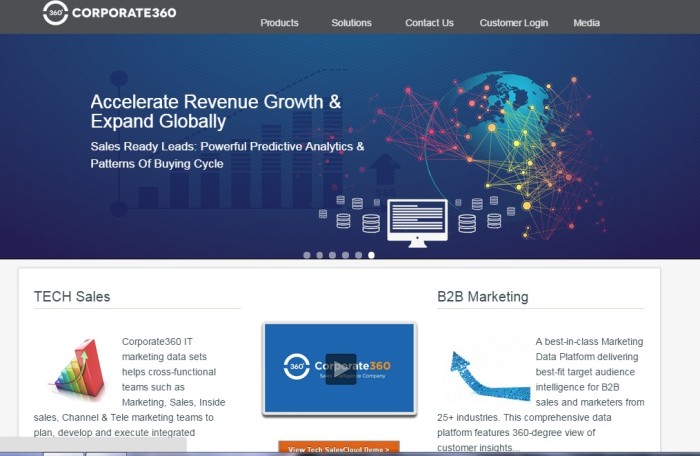Click the 'A best-in-class Marketing Data Platform' paragraph
The width and height of the screenshot is (700, 456).
[541, 394]
